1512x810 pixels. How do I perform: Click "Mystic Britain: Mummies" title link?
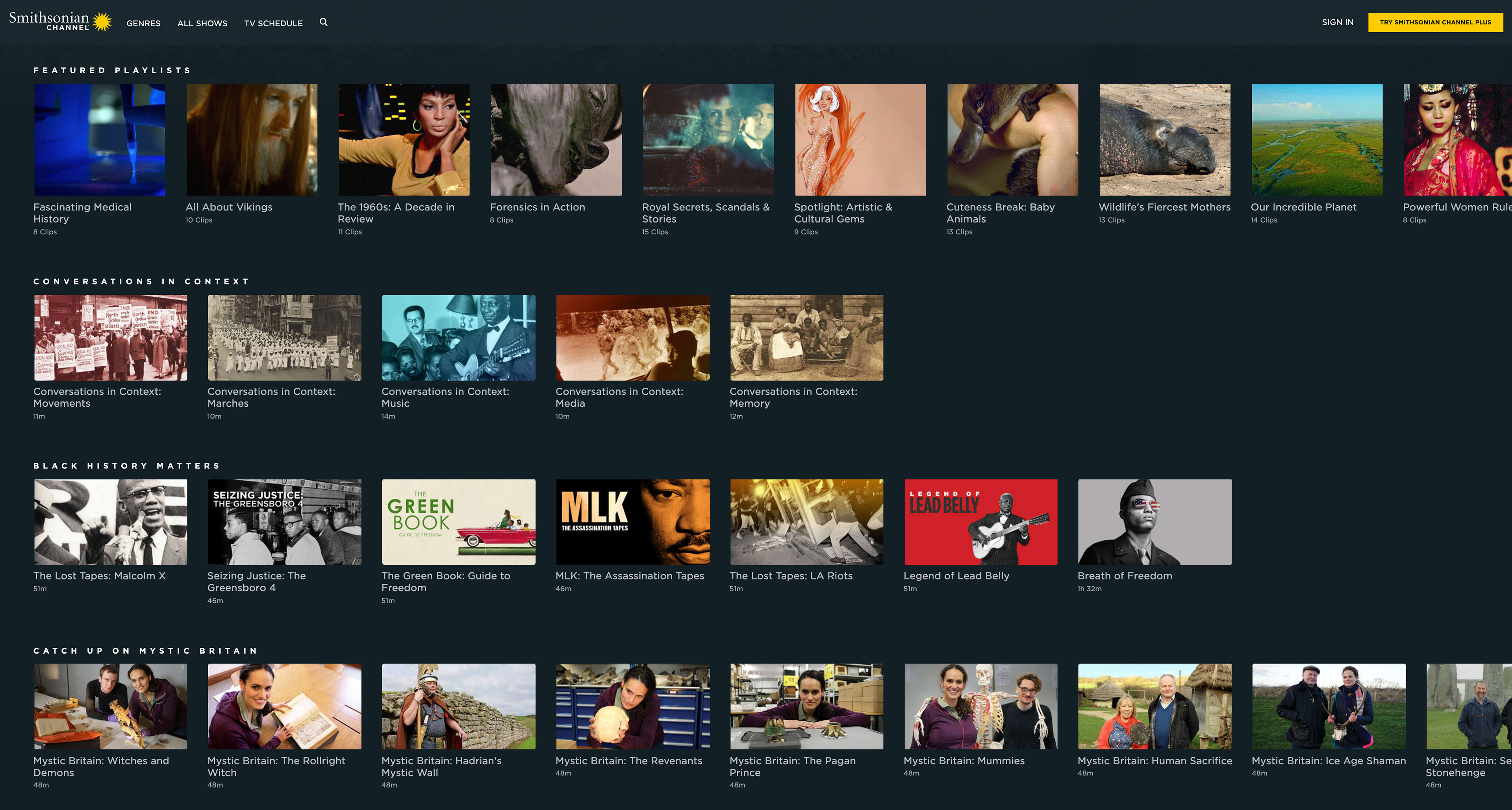click(x=964, y=761)
